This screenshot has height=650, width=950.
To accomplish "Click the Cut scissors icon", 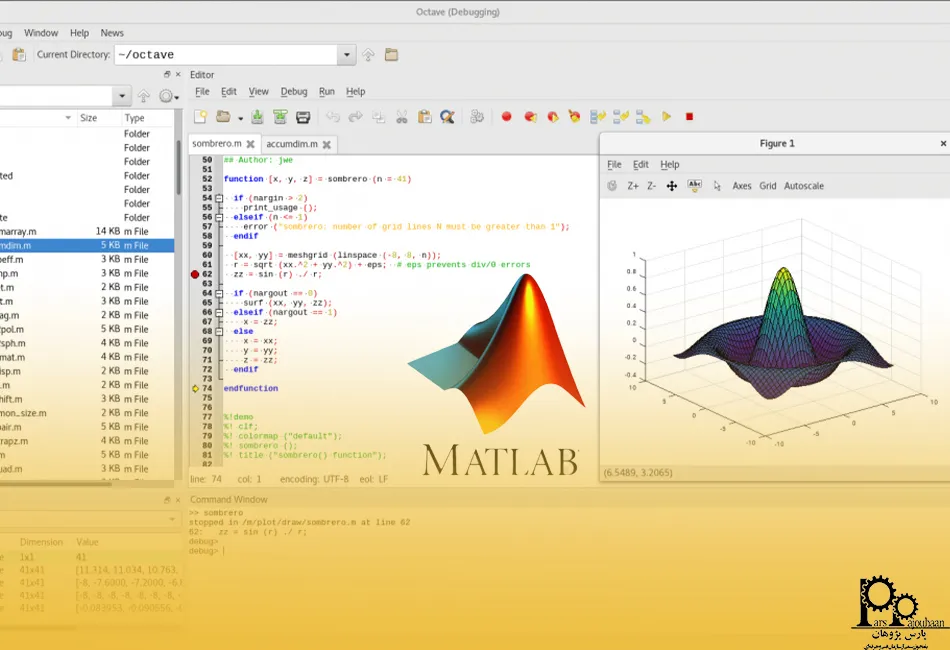I will (401, 117).
